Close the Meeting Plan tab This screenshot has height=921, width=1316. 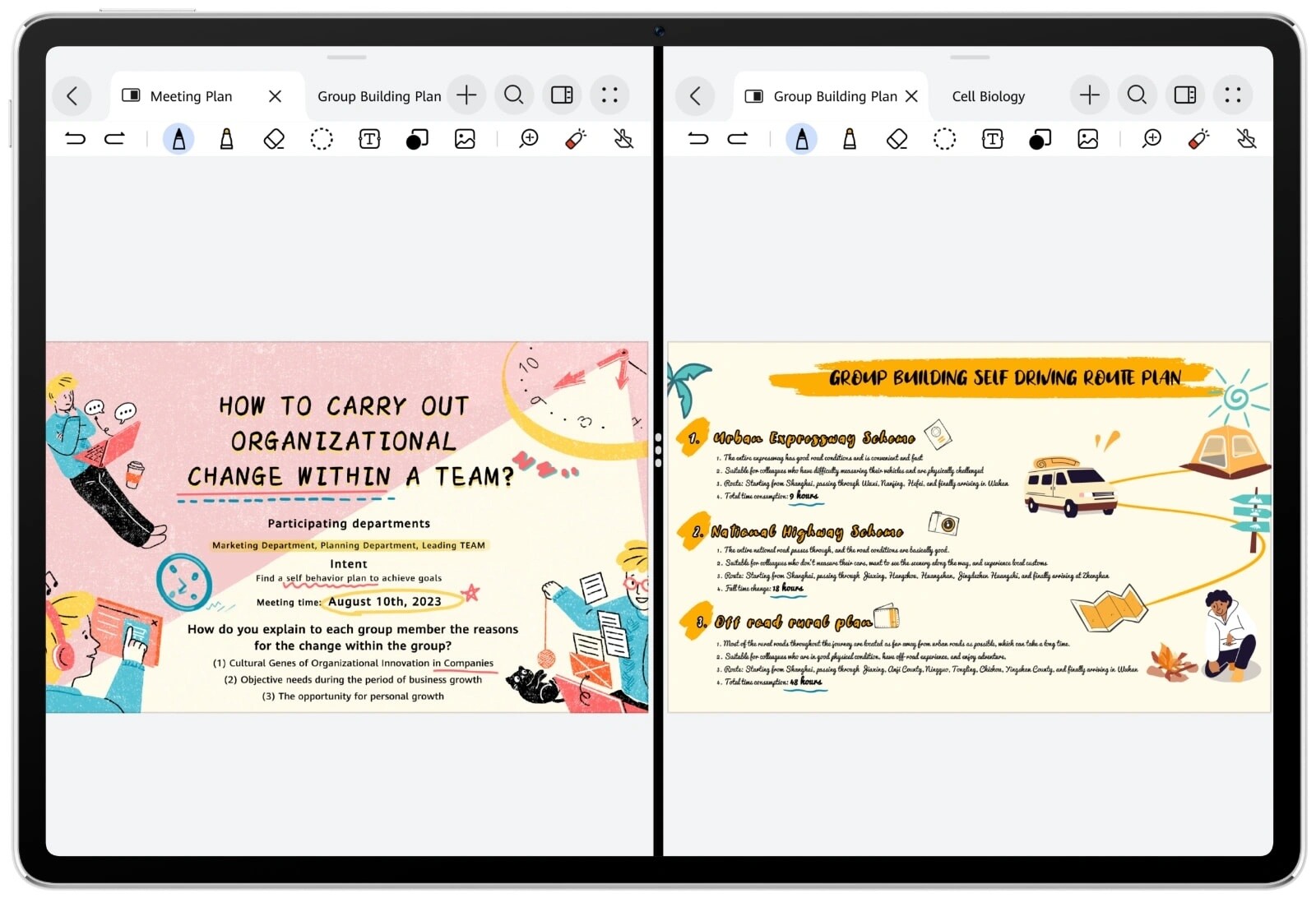point(275,96)
